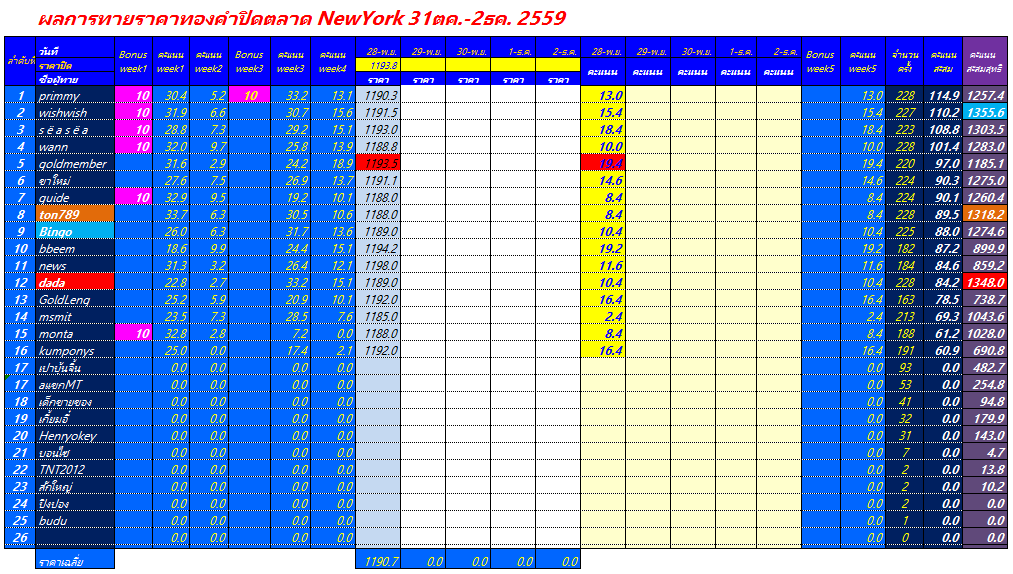Select the orange net score cell 1318.2
Image resolution: width=1013 pixels, height=574 pixels.
coord(985,215)
